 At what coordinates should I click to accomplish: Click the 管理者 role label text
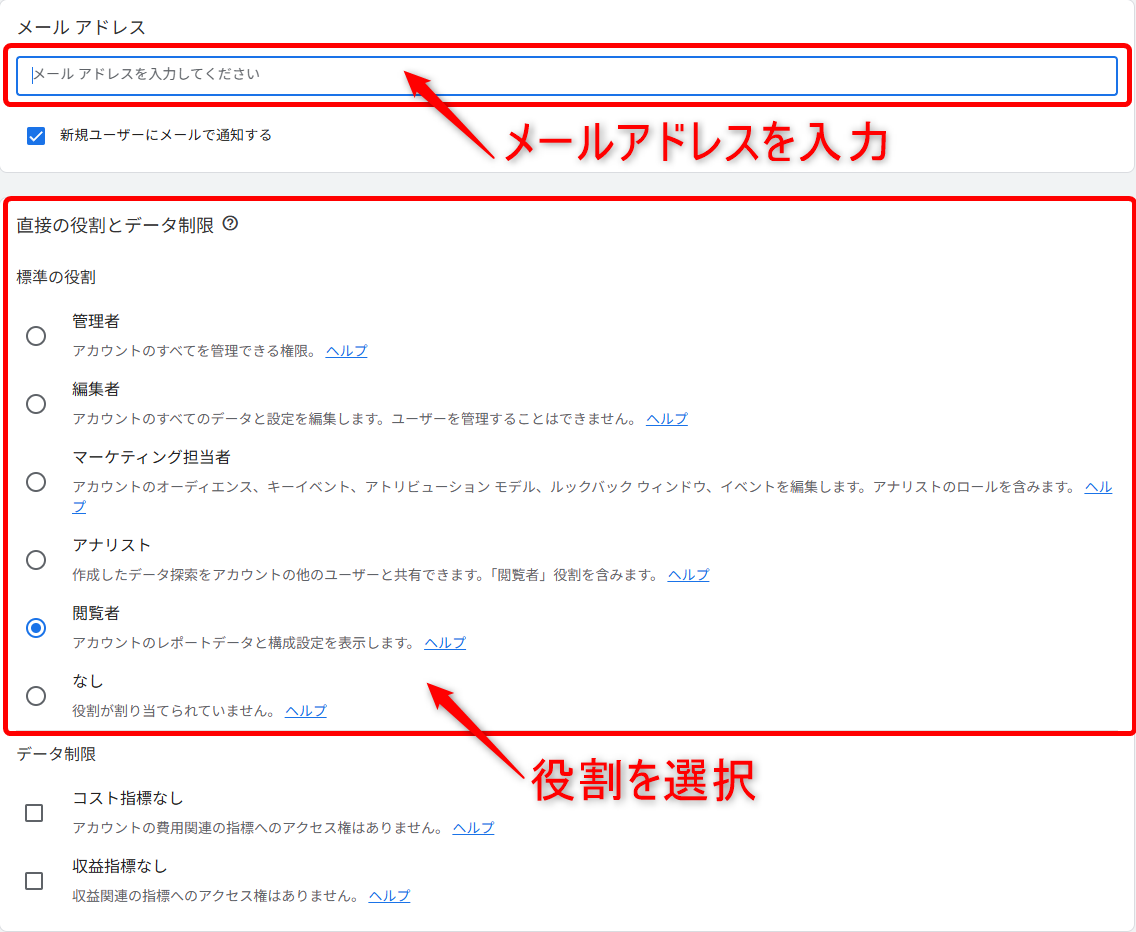[x=96, y=321]
